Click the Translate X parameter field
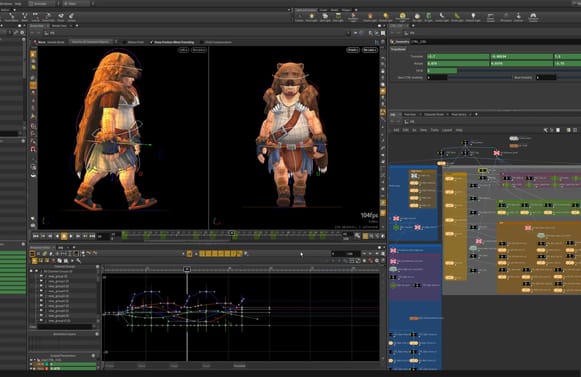 pos(458,56)
